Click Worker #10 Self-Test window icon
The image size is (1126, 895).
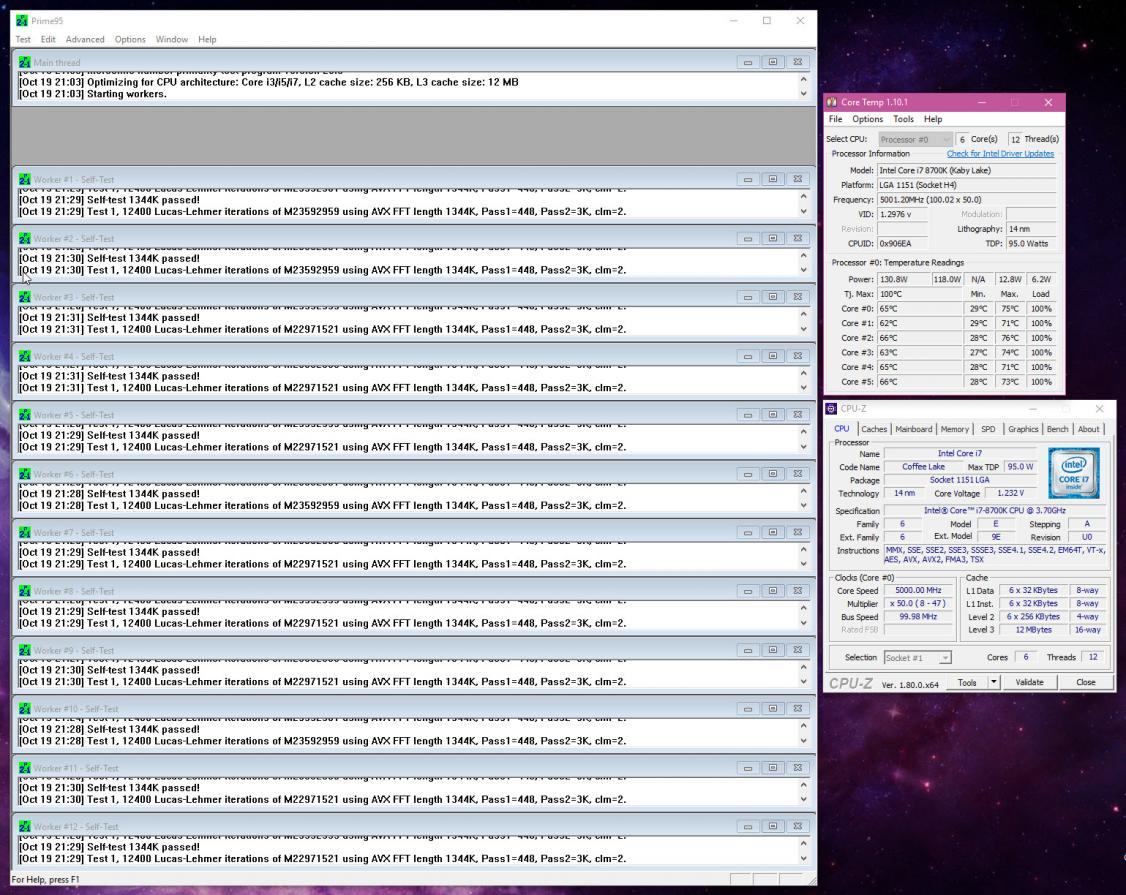pyautogui.click(x=25, y=709)
